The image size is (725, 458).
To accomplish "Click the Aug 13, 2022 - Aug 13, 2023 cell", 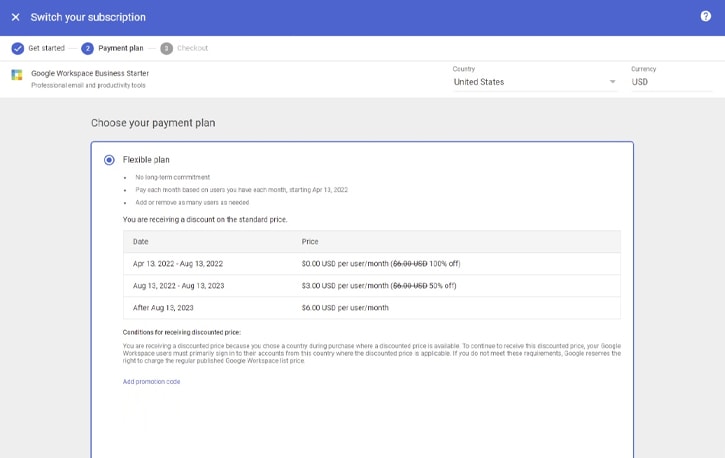I will pyautogui.click(x=178, y=286).
